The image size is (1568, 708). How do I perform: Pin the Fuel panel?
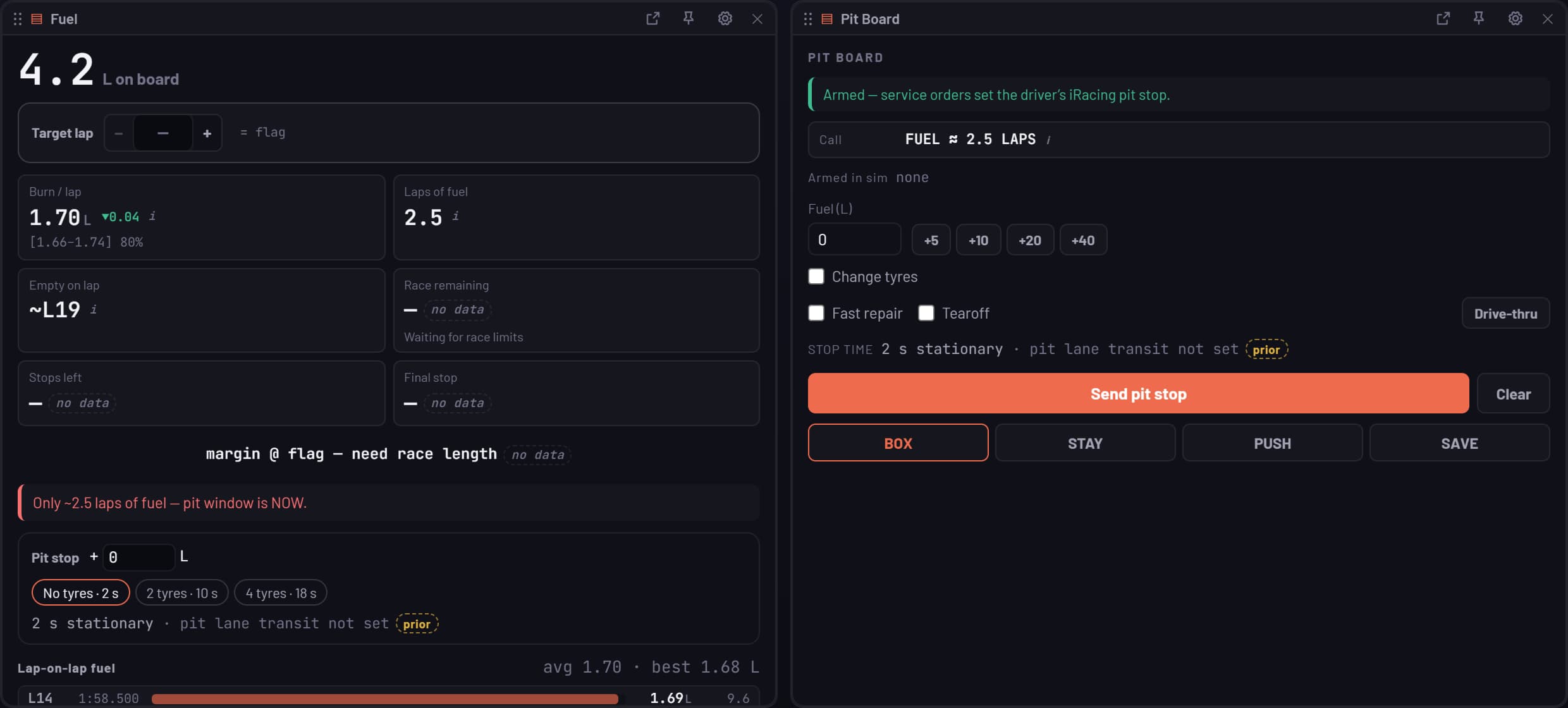coord(689,19)
